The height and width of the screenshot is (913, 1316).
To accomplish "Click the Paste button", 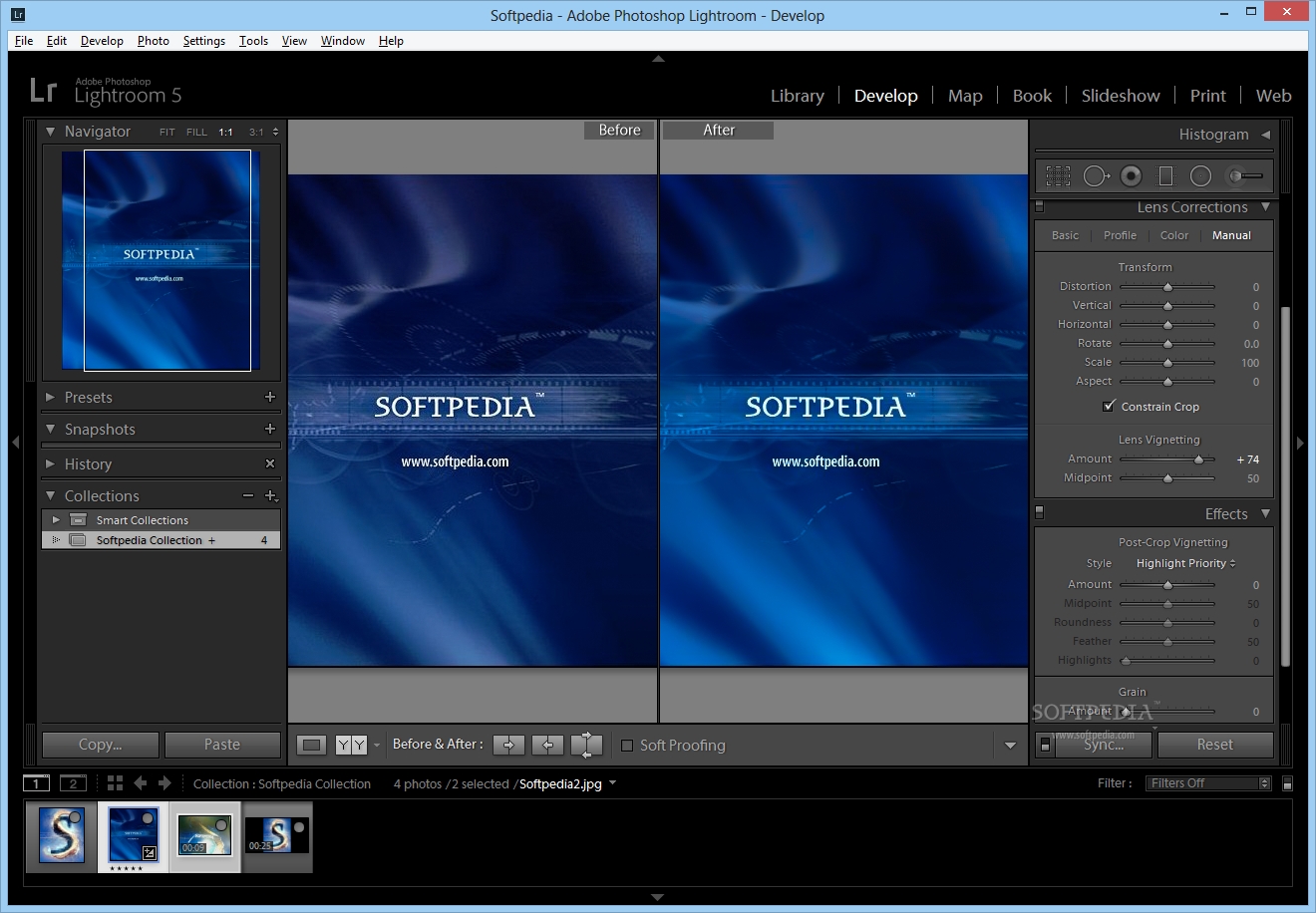I will coord(222,745).
